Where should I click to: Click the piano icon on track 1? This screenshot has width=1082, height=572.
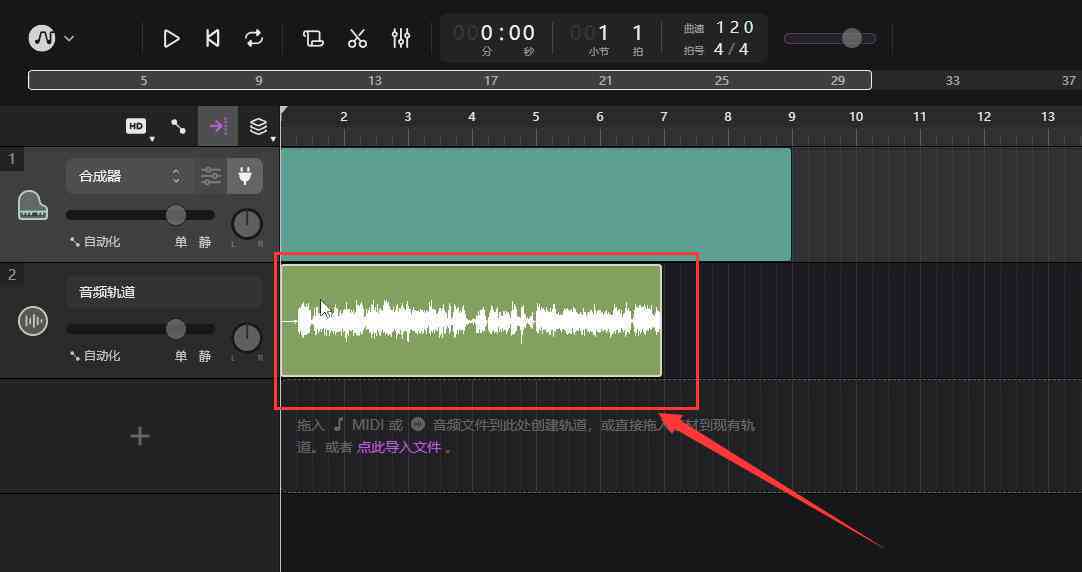(x=32, y=205)
